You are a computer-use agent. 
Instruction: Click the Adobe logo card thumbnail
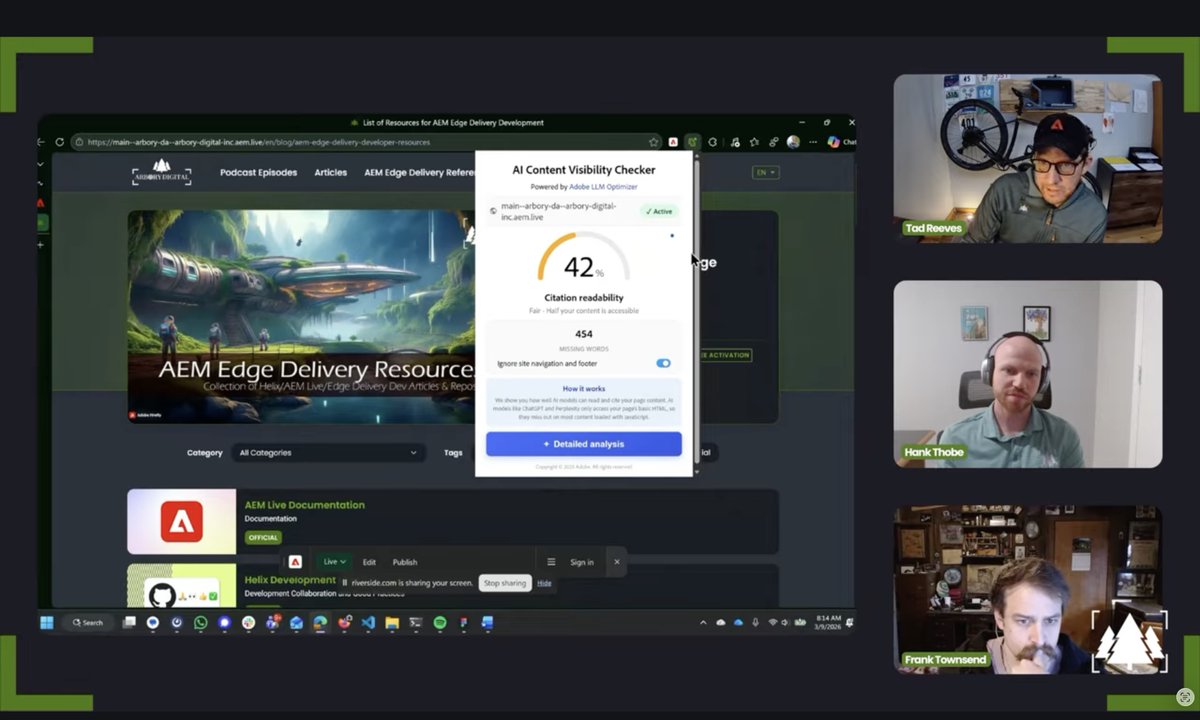coord(181,521)
